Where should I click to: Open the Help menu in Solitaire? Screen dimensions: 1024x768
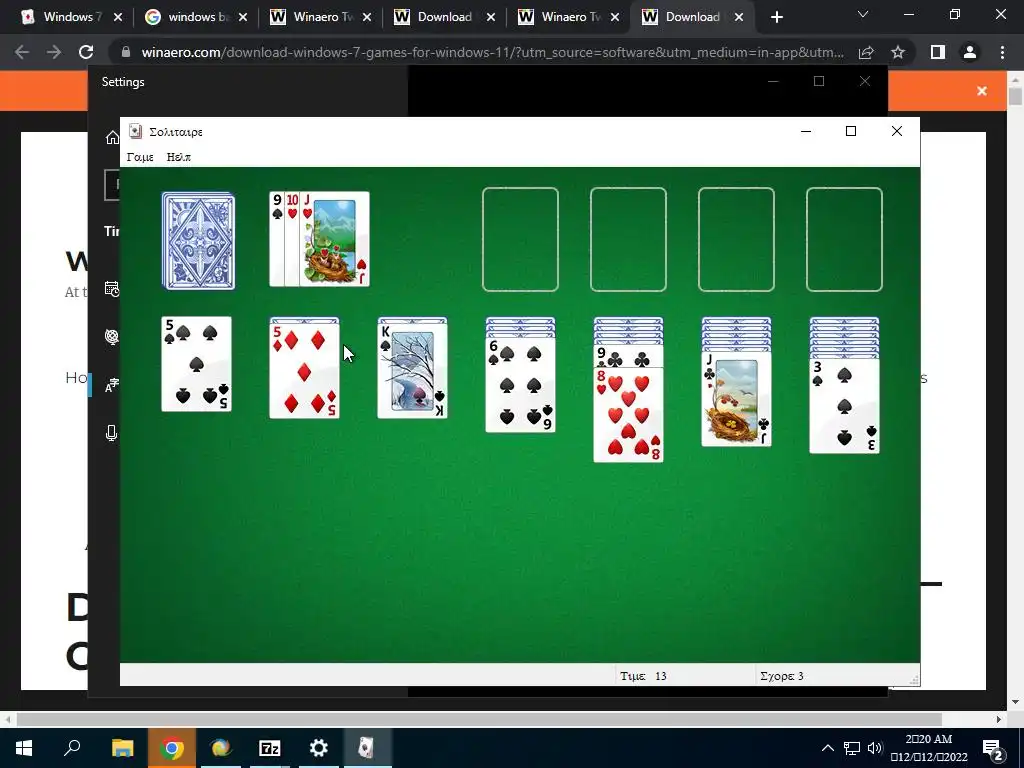coord(178,157)
